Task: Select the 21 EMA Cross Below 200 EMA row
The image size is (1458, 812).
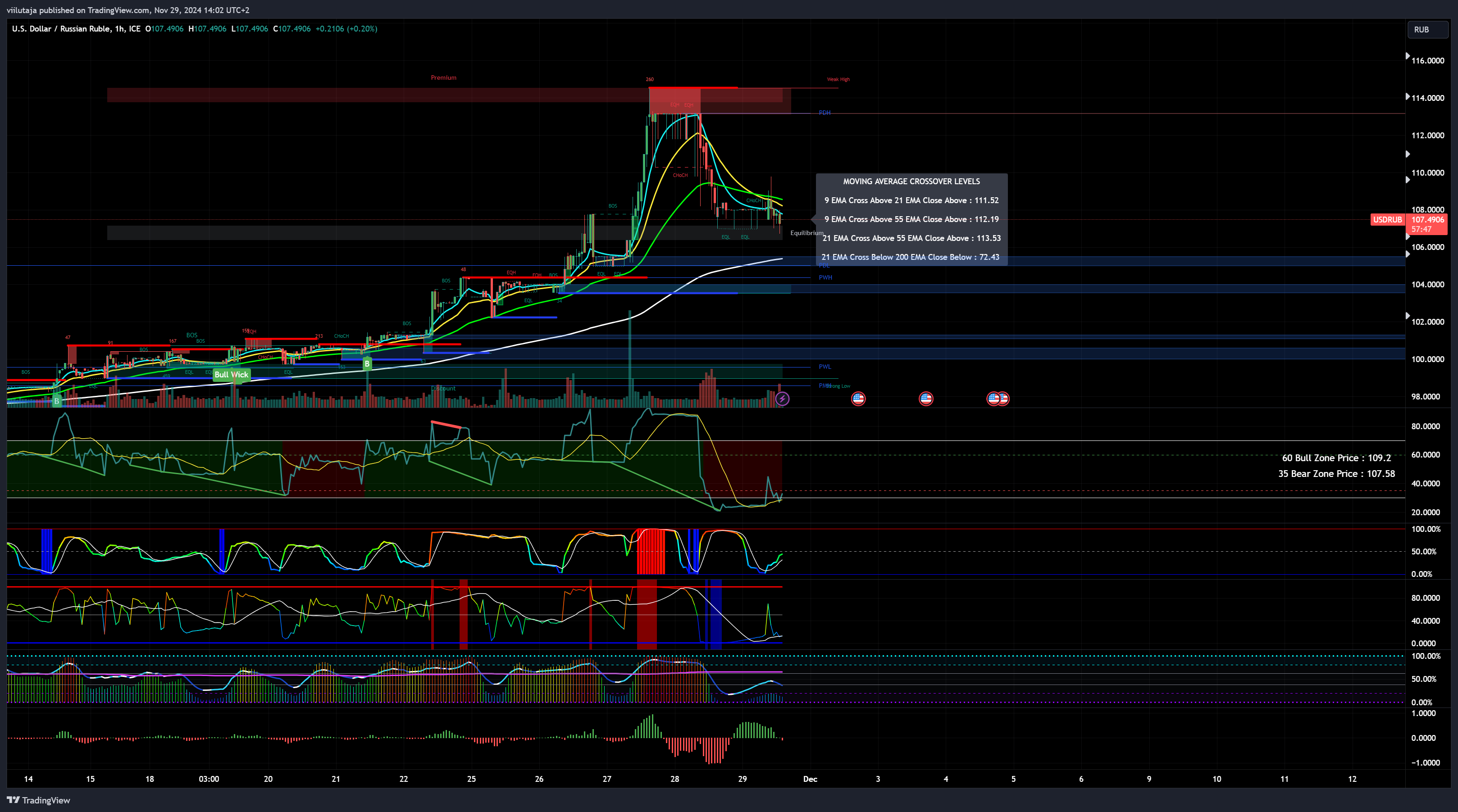Action: tap(911, 257)
